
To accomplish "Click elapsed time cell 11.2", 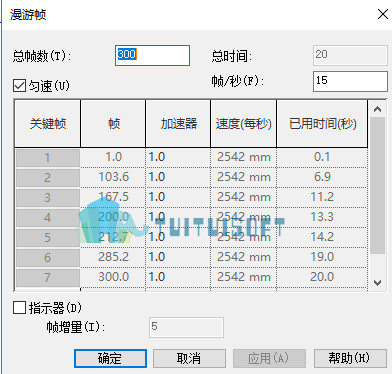I will tap(322, 197).
